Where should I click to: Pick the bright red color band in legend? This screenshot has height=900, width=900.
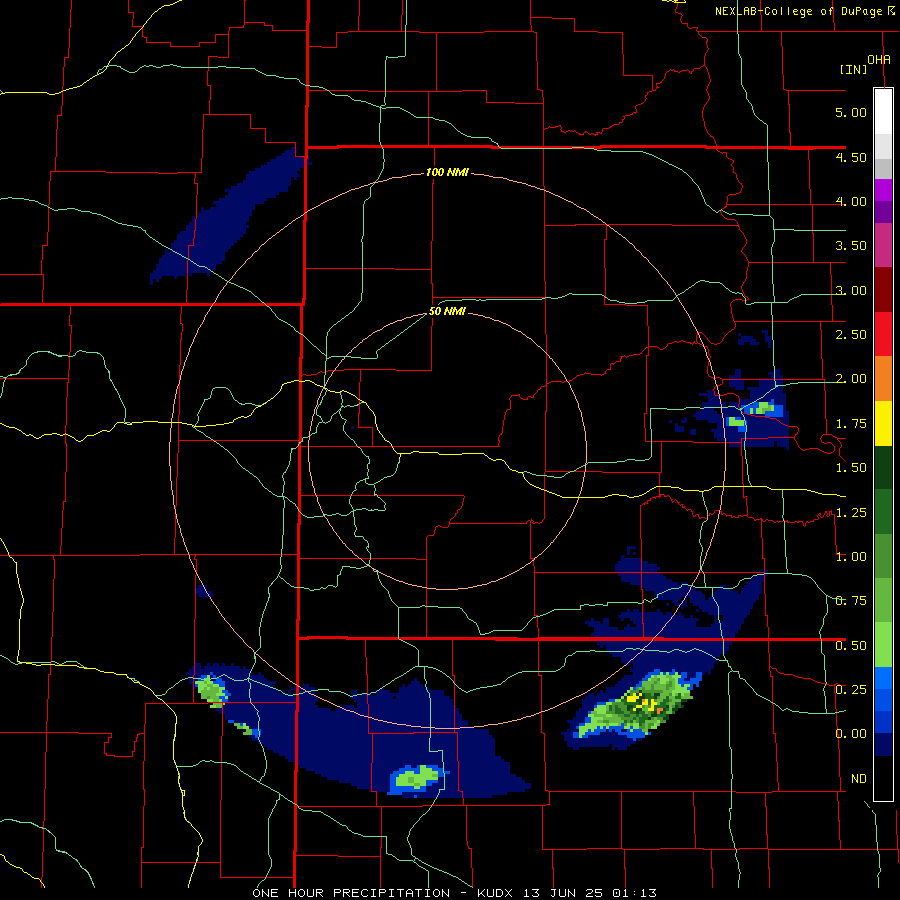click(x=883, y=334)
